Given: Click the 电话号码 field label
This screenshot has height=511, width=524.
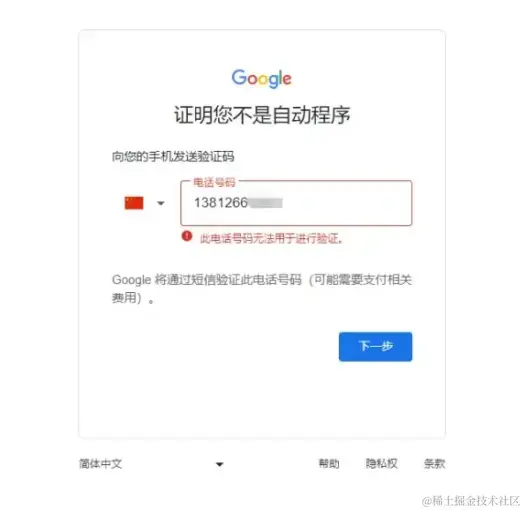Looking at the screenshot, I should click(214, 182).
